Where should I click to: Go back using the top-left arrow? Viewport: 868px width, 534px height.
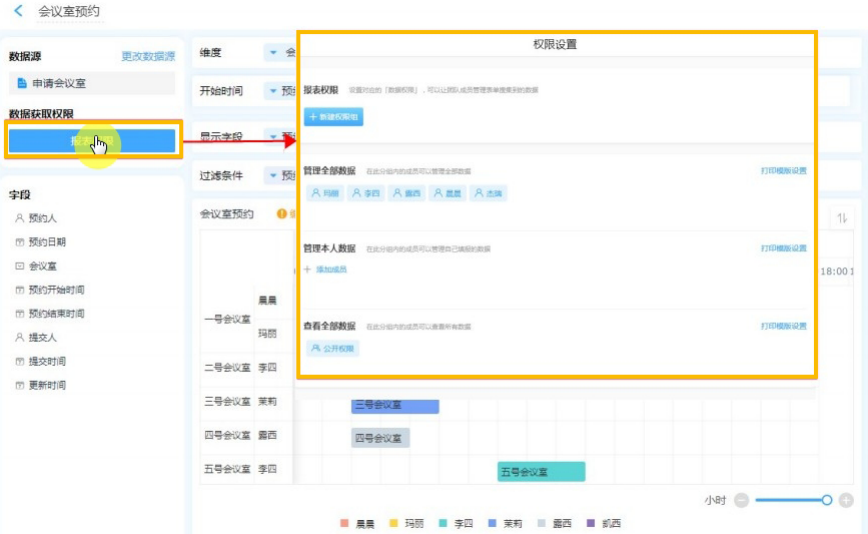(18, 11)
